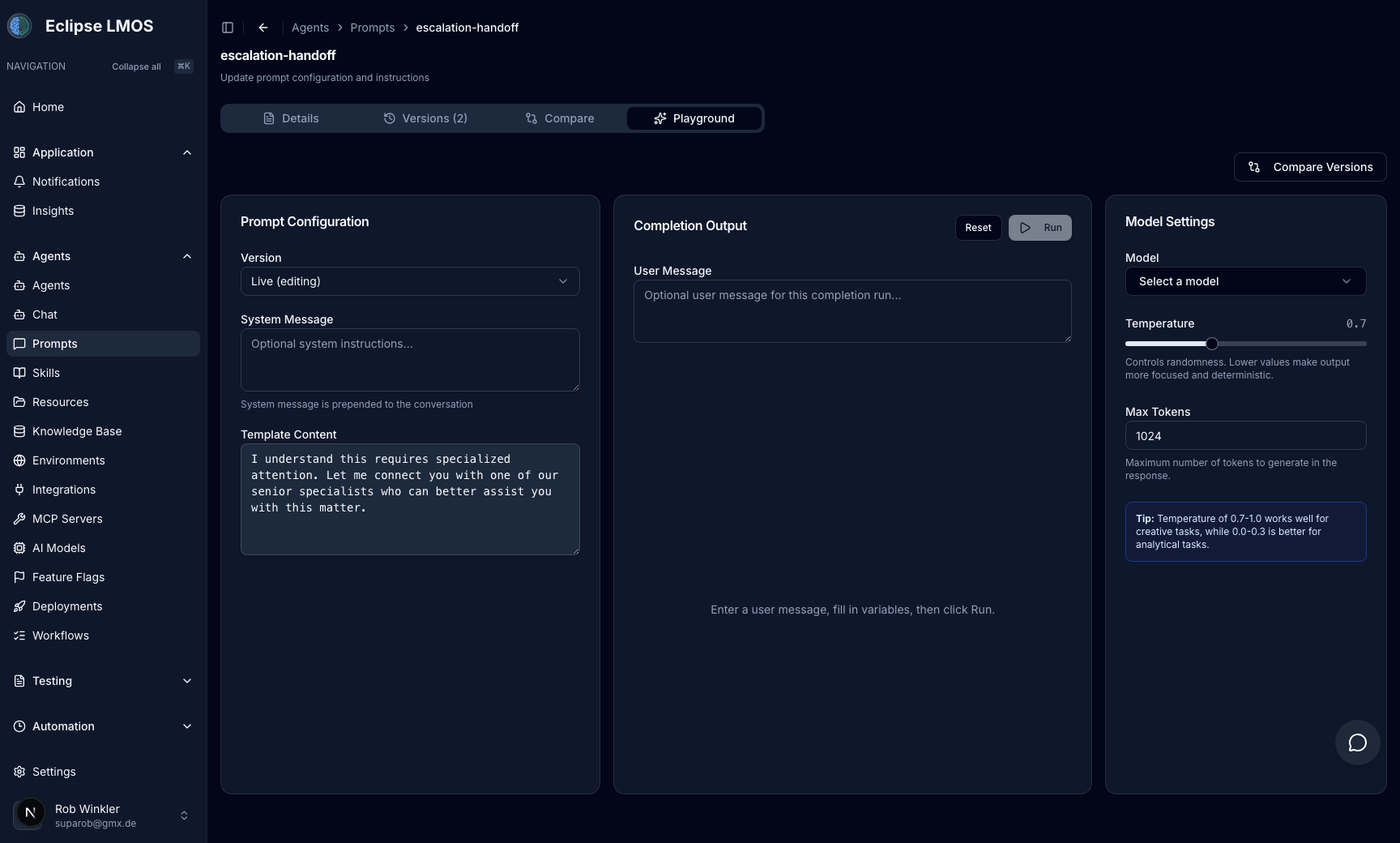Click Collapse all in navigation
This screenshot has width=1400, height=843.
pos(136,66)
